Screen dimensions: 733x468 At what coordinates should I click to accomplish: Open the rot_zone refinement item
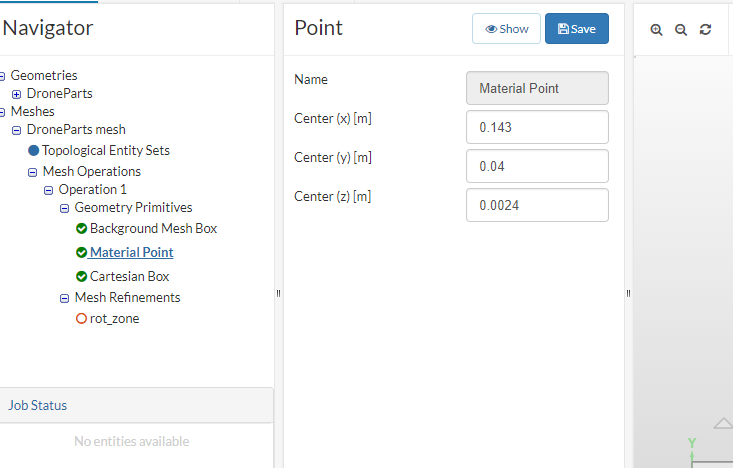point(114,318)
